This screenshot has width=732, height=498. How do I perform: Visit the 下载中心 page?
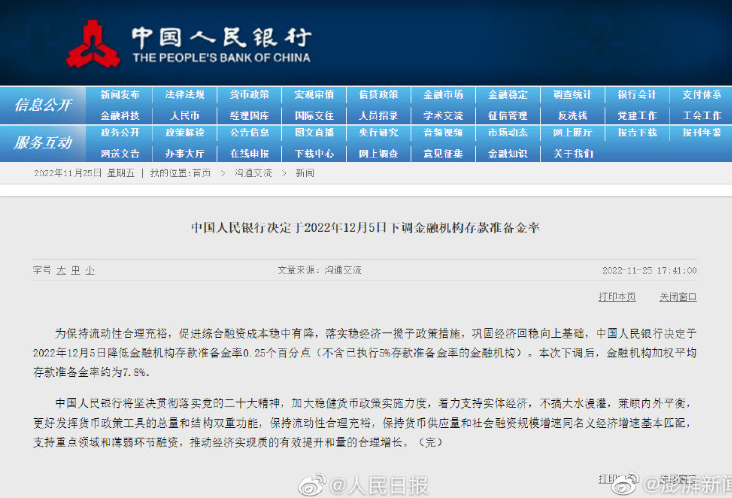314,154
